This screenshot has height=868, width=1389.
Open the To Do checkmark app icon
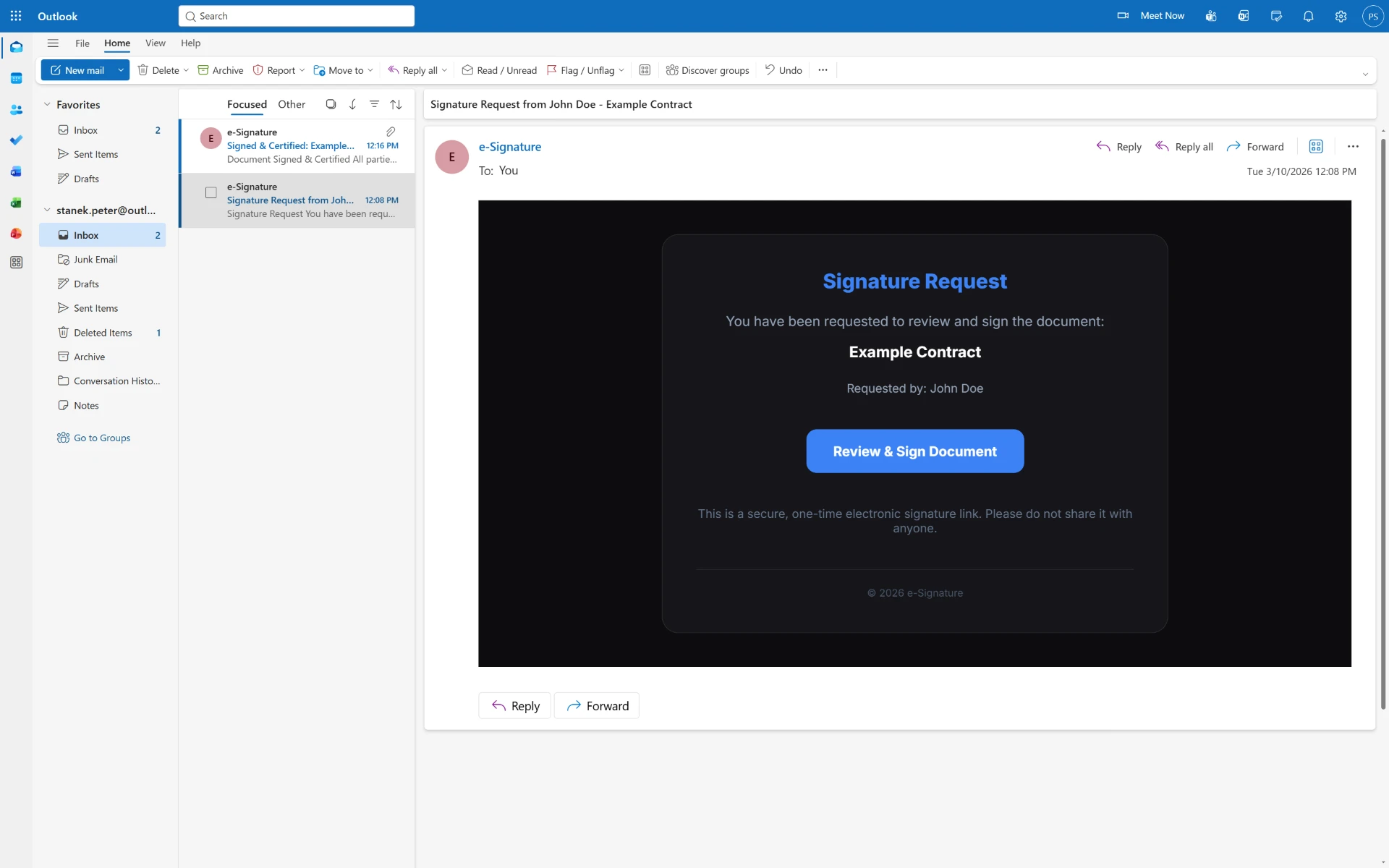[16, 140]
